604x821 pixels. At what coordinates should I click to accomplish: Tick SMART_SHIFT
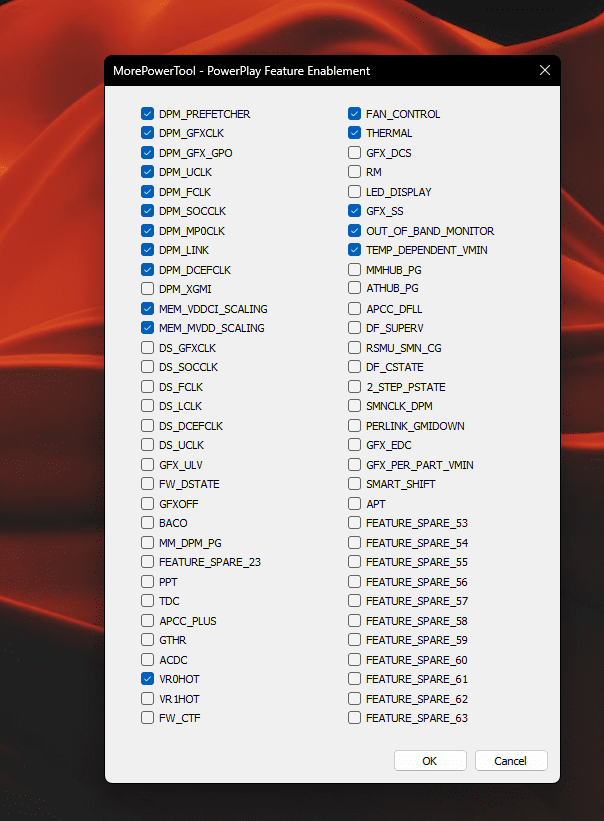(x=354, y=484)
